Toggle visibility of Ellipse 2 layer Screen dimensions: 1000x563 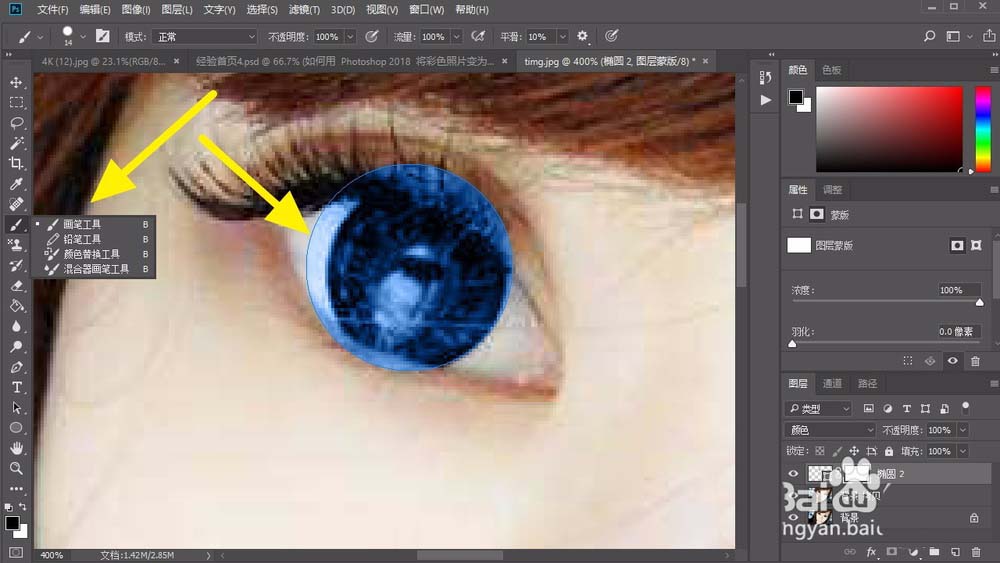pyautogui.click(x=793, y=474)
